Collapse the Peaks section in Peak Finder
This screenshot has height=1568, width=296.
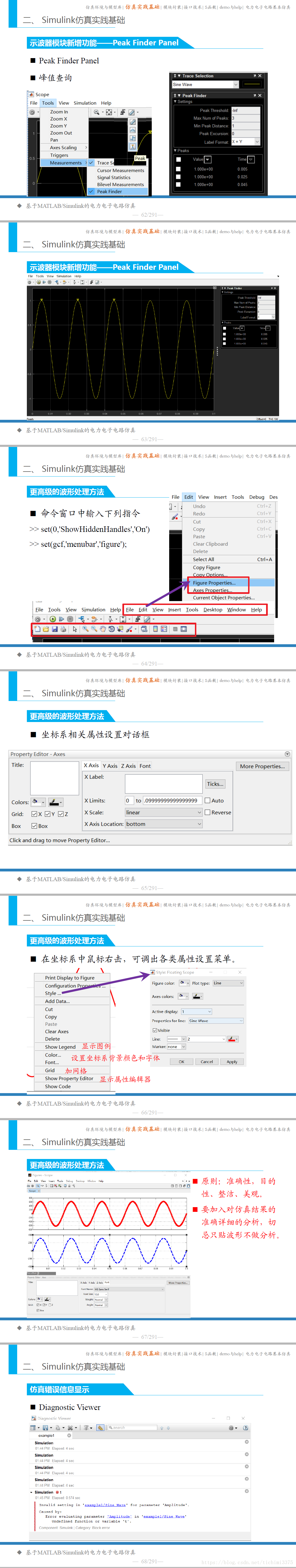[x=175, y=150]
